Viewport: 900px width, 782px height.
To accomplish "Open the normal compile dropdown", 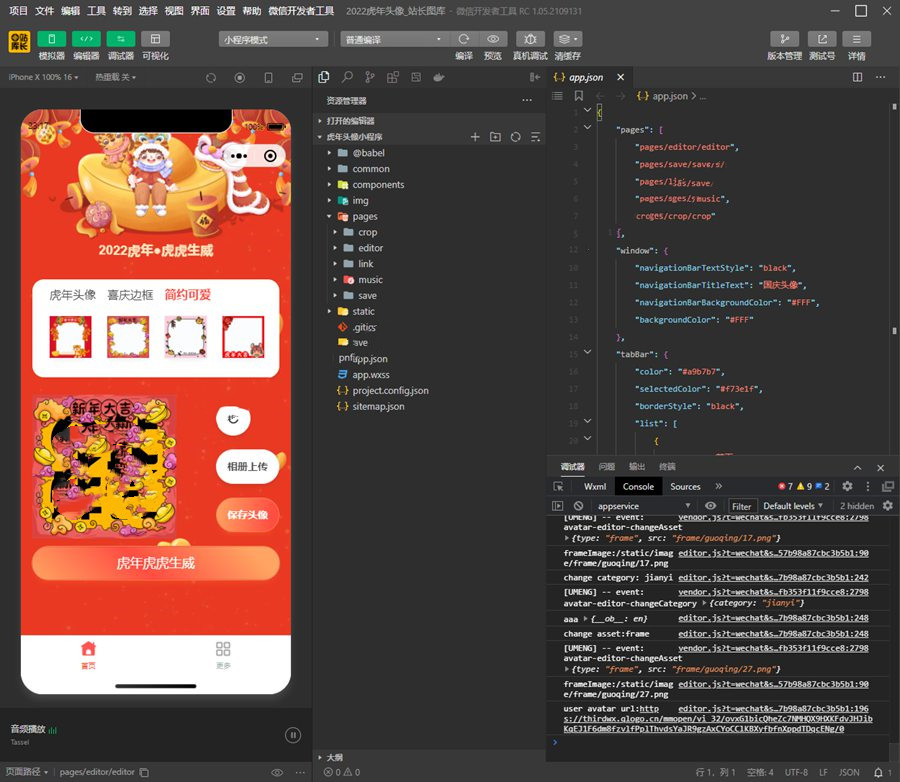I will (394, 39).
